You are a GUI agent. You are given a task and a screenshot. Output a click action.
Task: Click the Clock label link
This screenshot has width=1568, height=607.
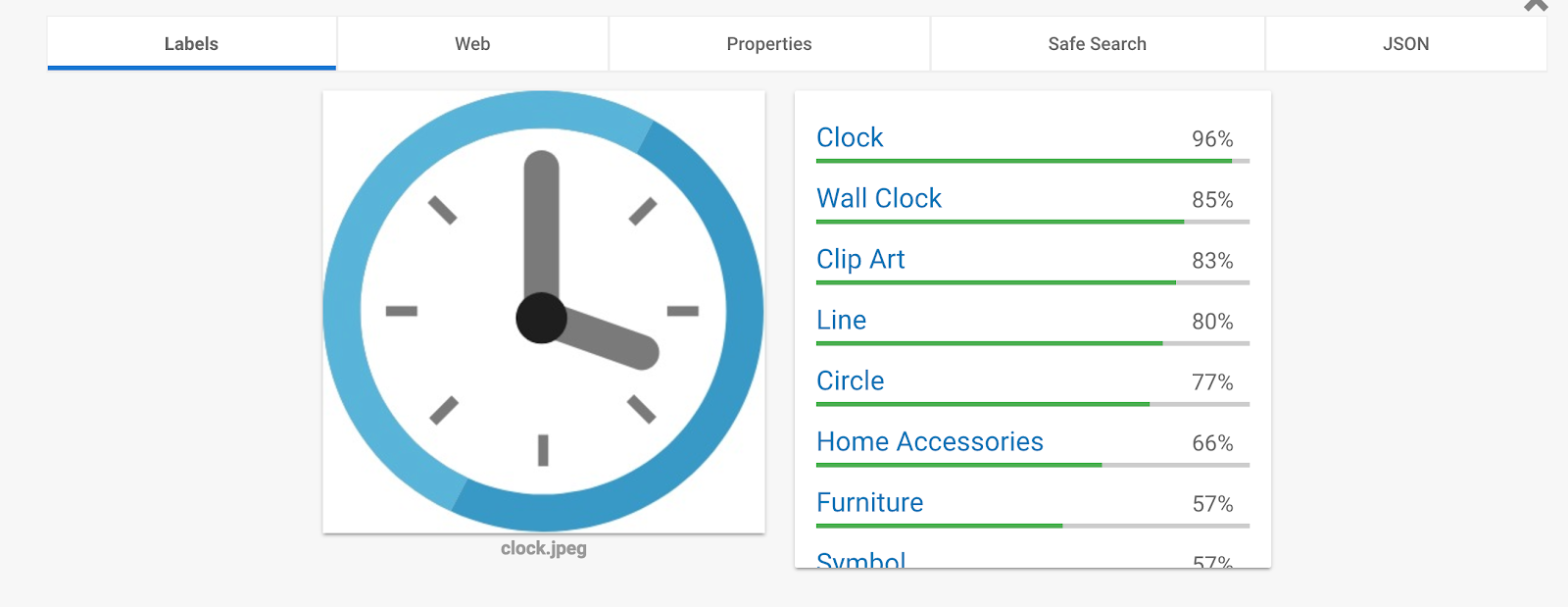(x=850, y=137)
